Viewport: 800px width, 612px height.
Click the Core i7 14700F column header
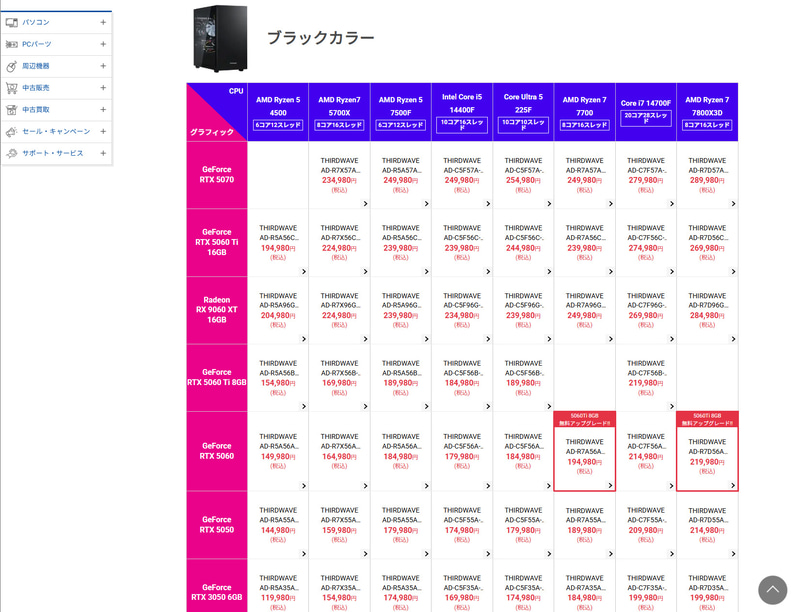click(x=646, y=112)
